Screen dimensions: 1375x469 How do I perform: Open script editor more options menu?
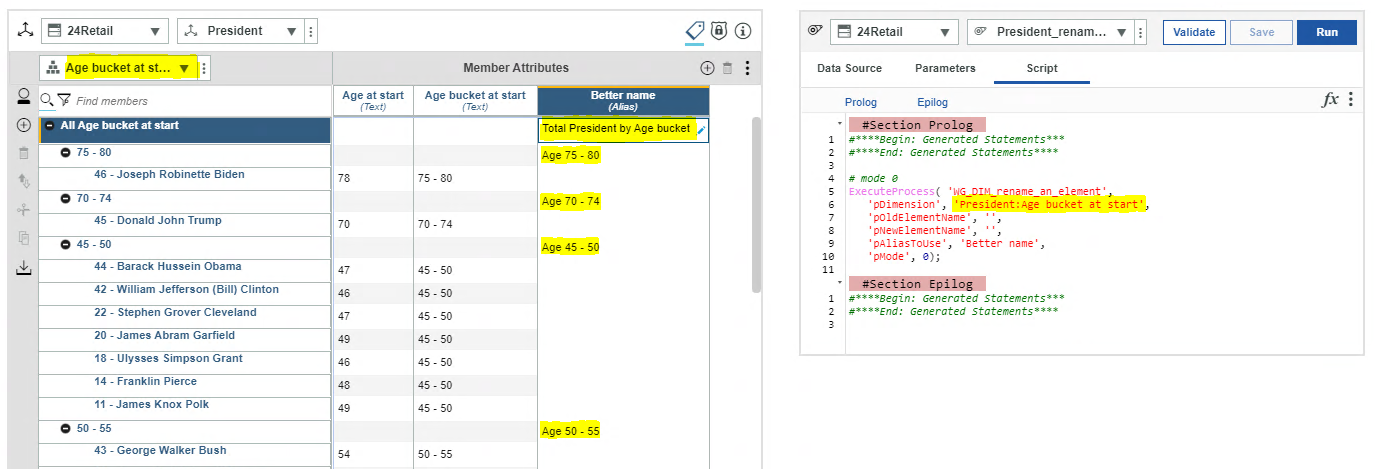pos(1350,99)
